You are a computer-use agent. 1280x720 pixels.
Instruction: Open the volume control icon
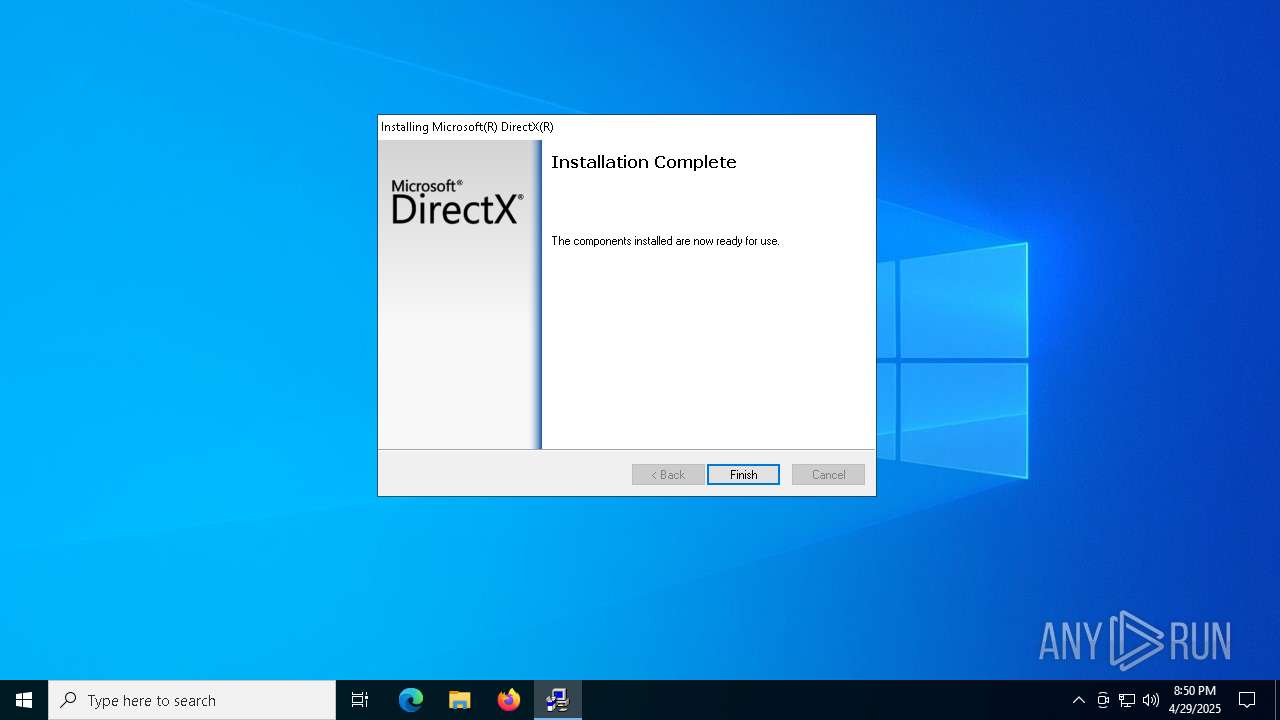coord(1151,700)
